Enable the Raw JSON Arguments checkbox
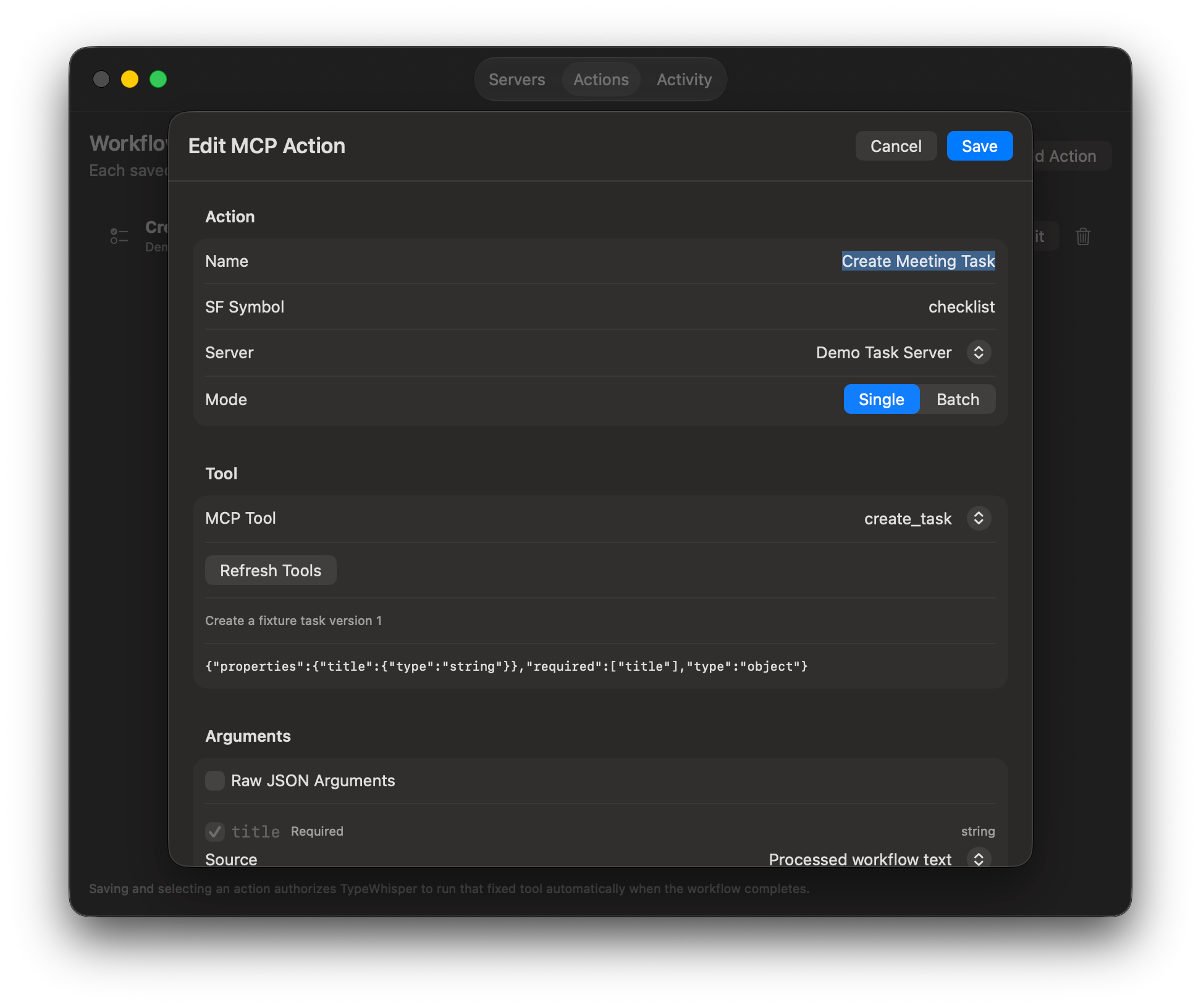1201x1008 pixels. (215, 780)
